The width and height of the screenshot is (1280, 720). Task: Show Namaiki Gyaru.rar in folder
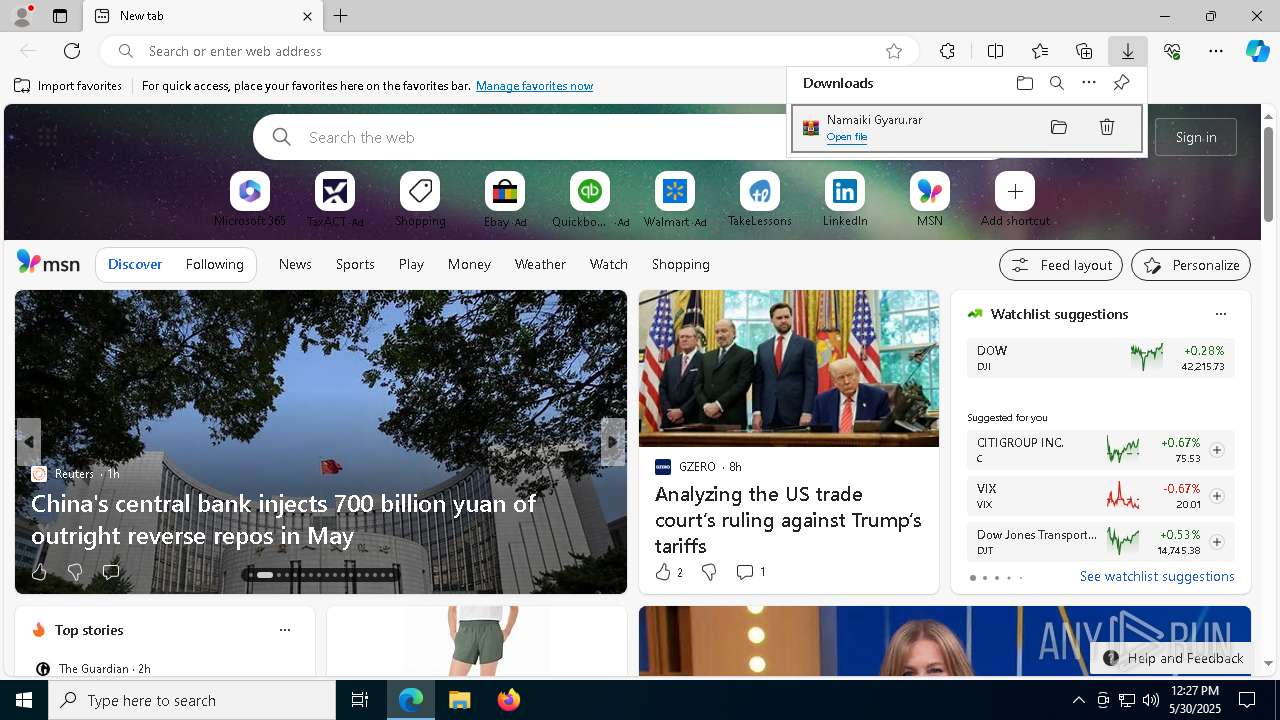pos(1059,127)
